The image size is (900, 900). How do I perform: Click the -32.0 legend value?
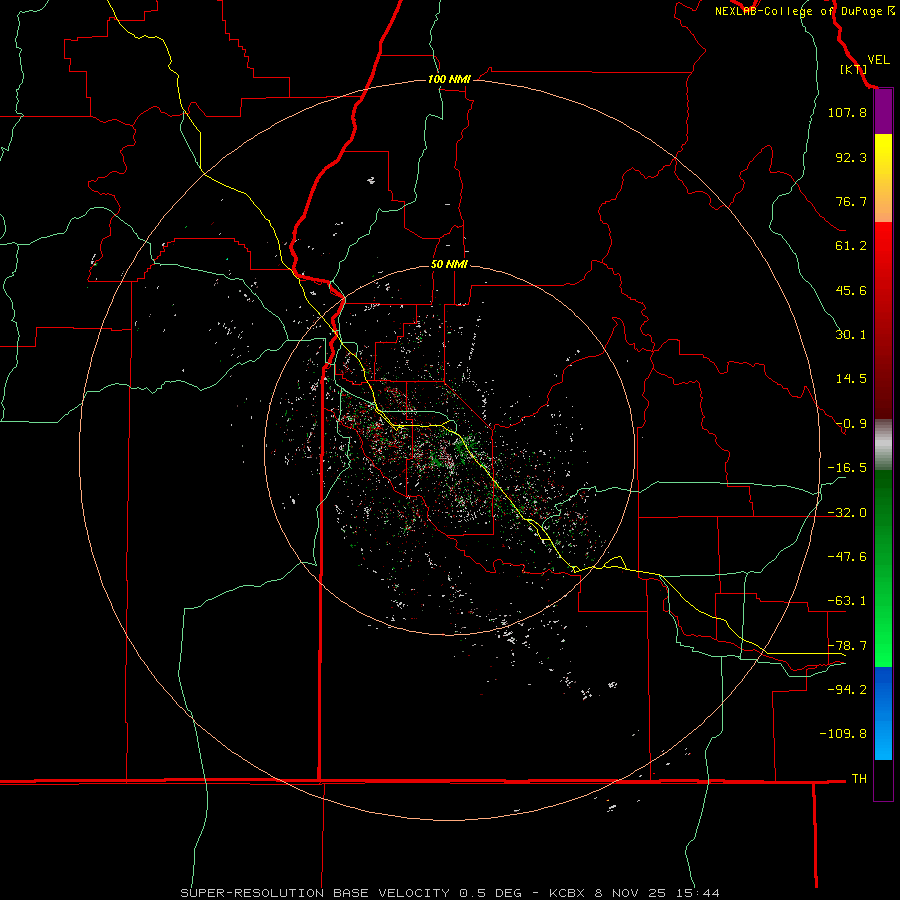pos(847,513)
